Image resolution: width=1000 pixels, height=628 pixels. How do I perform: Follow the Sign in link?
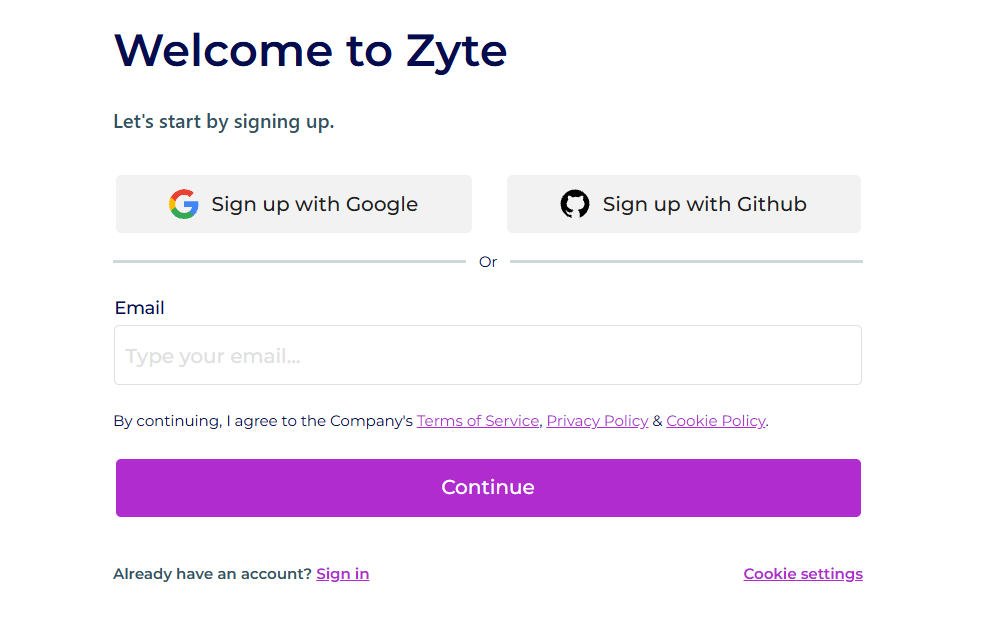coord(342,574)
